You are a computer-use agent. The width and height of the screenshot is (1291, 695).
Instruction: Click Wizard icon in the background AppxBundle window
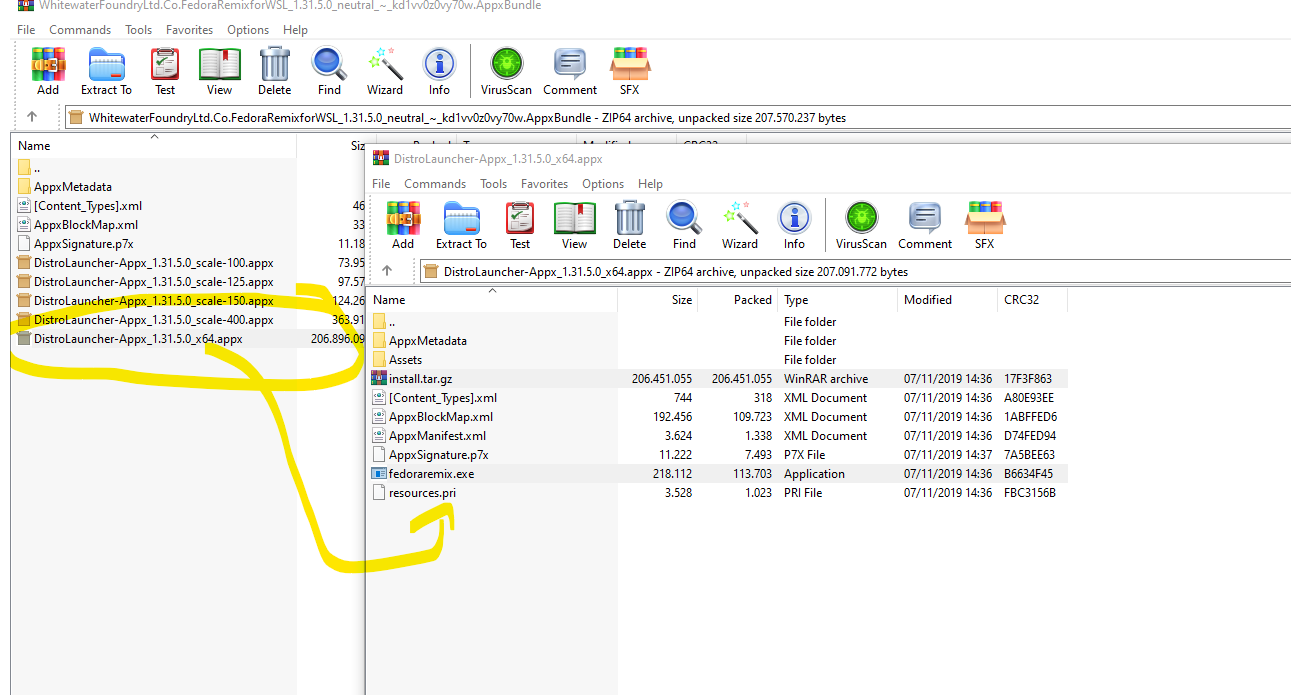384,71
